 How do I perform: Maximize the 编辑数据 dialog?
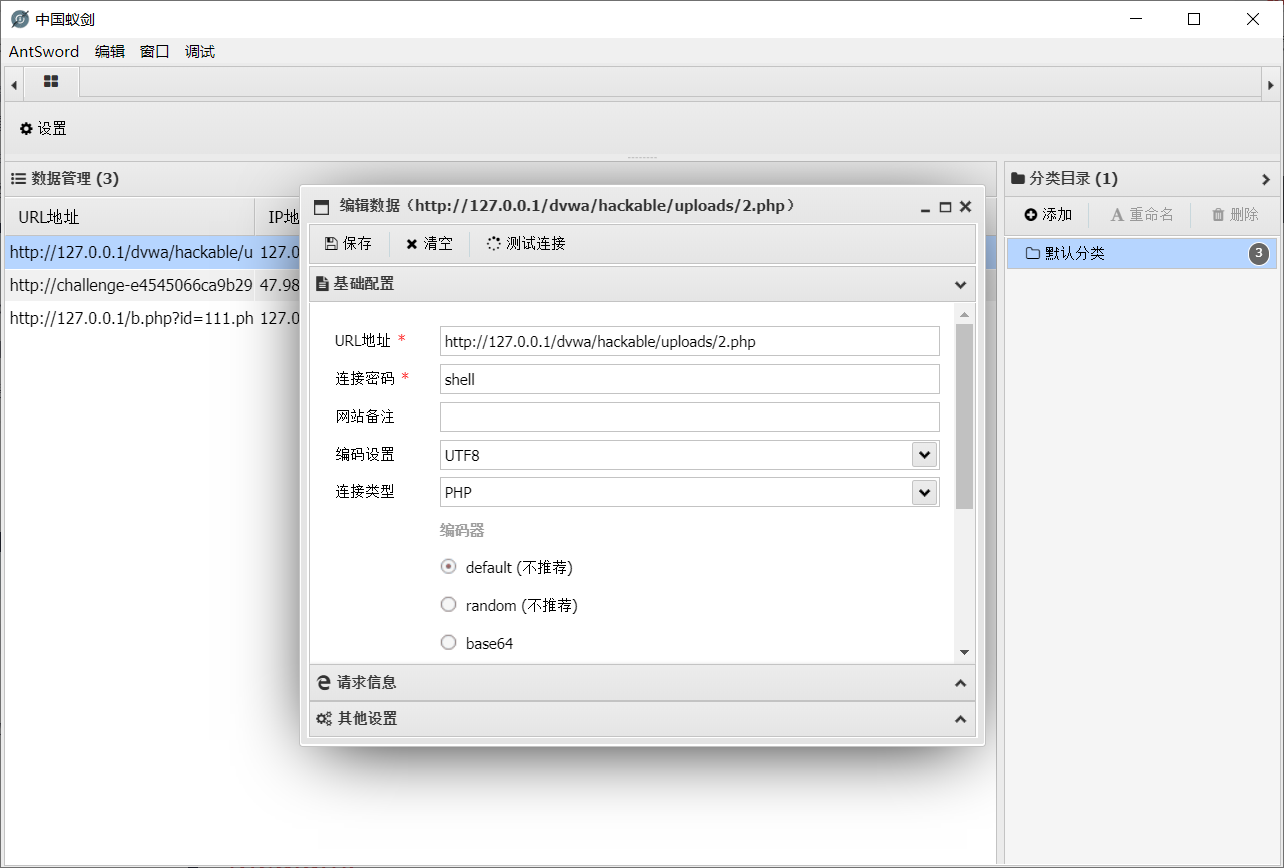point(945,207)
